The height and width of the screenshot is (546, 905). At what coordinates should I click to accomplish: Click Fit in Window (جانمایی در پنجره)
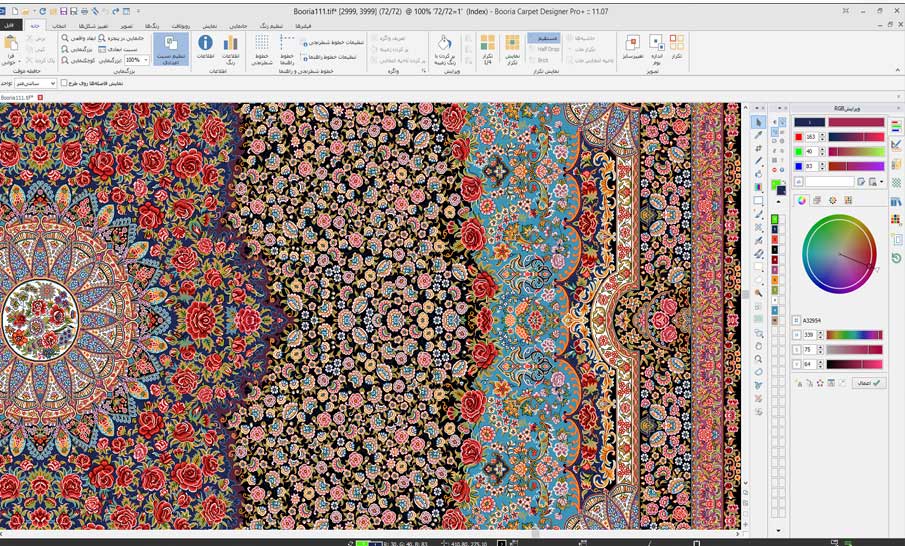click(121, 38)
